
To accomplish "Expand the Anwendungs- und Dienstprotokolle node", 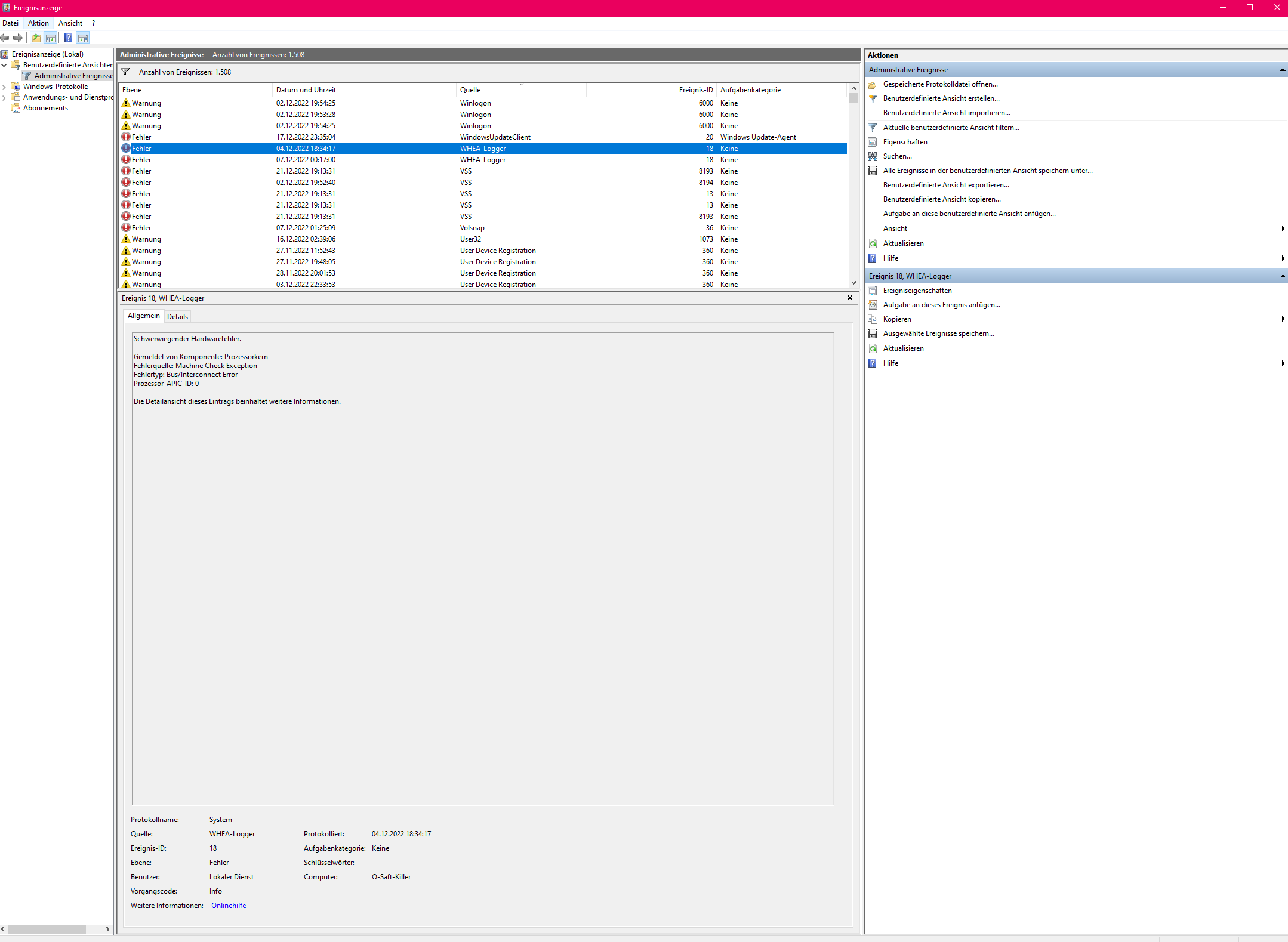I will [4, 97].
